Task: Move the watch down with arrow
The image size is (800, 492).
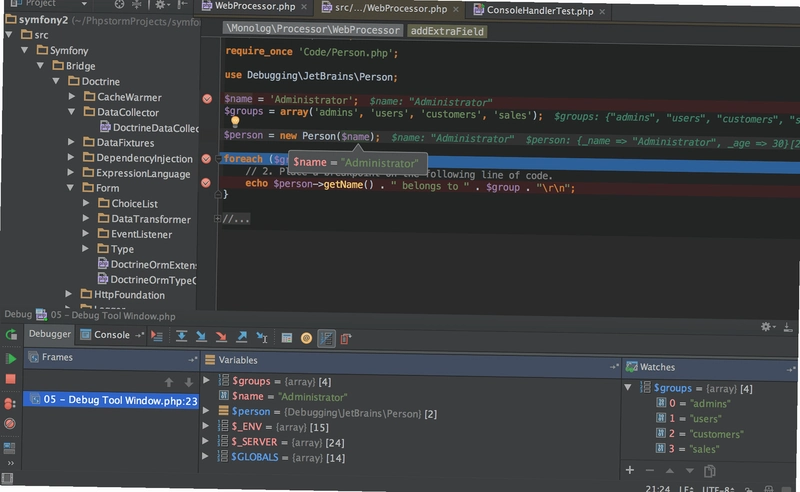Action: pyautogui.click(x=689, y=471)
